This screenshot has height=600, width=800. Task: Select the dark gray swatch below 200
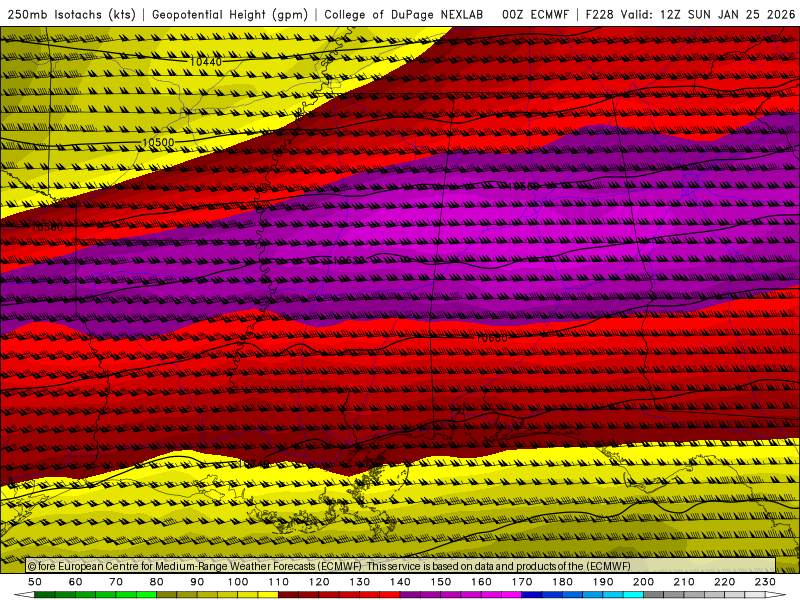pos(654,595)
